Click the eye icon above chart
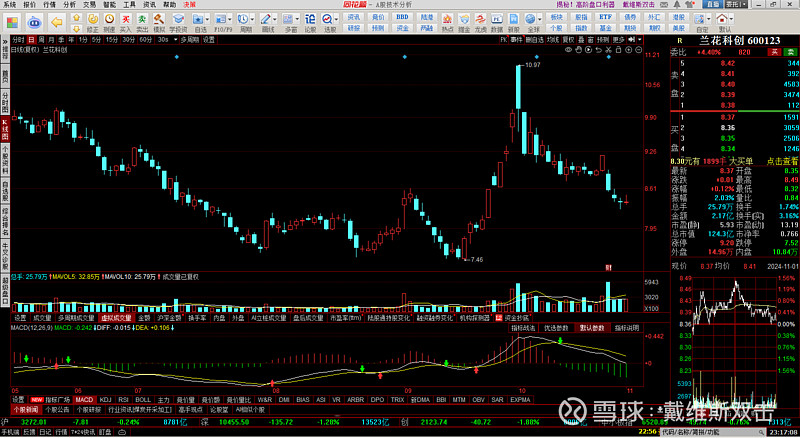Image resolution: width=800 pixels, height=438 pixels. tap(568, 50)
